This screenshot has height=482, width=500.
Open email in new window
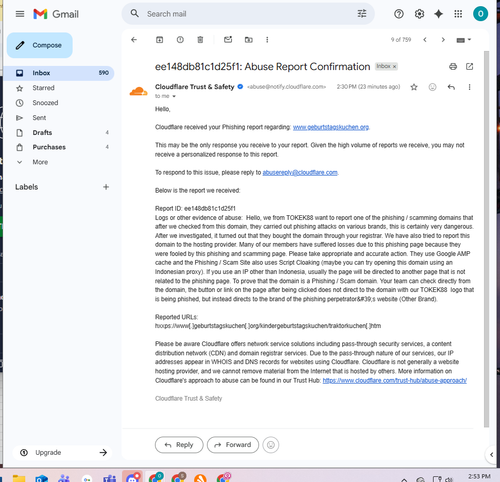pos(469,67)
